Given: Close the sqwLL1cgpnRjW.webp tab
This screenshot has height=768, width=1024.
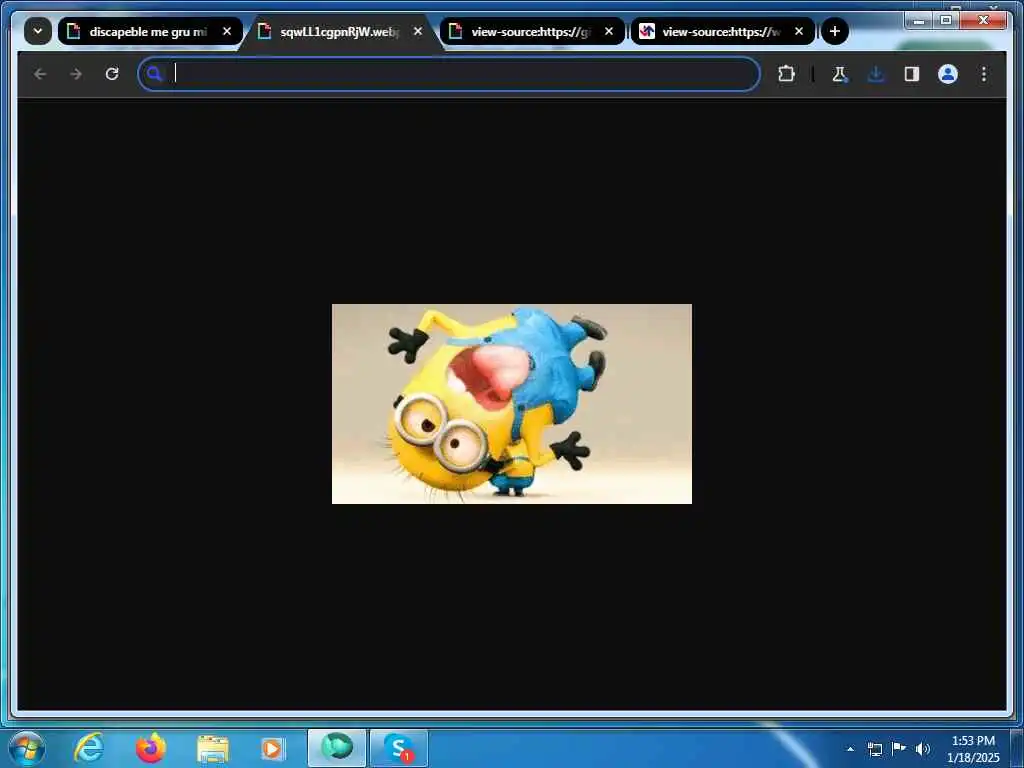Looking at the screenshot, I should 418,31.
